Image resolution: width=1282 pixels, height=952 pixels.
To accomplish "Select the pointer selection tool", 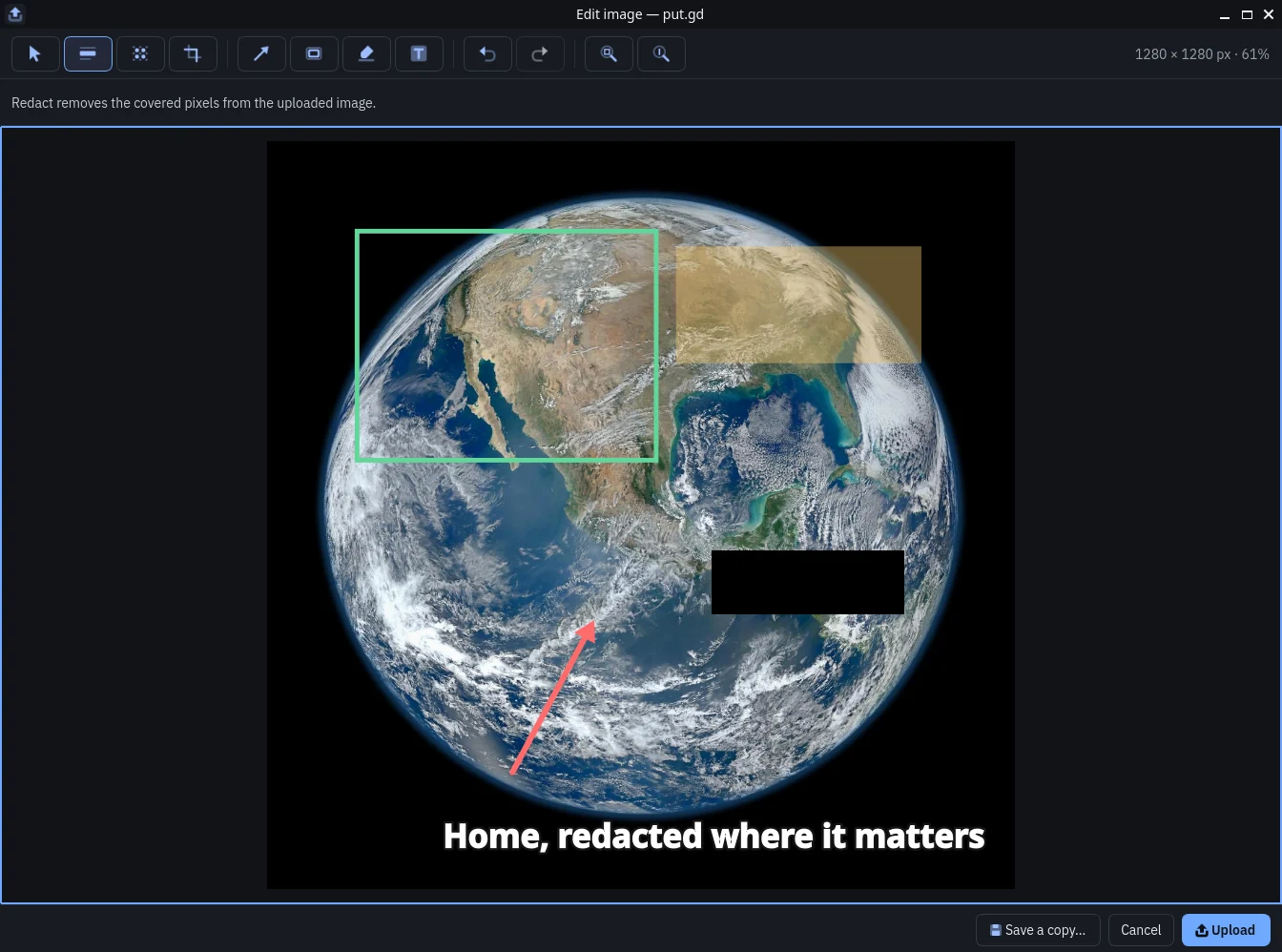I will (35, 54).
